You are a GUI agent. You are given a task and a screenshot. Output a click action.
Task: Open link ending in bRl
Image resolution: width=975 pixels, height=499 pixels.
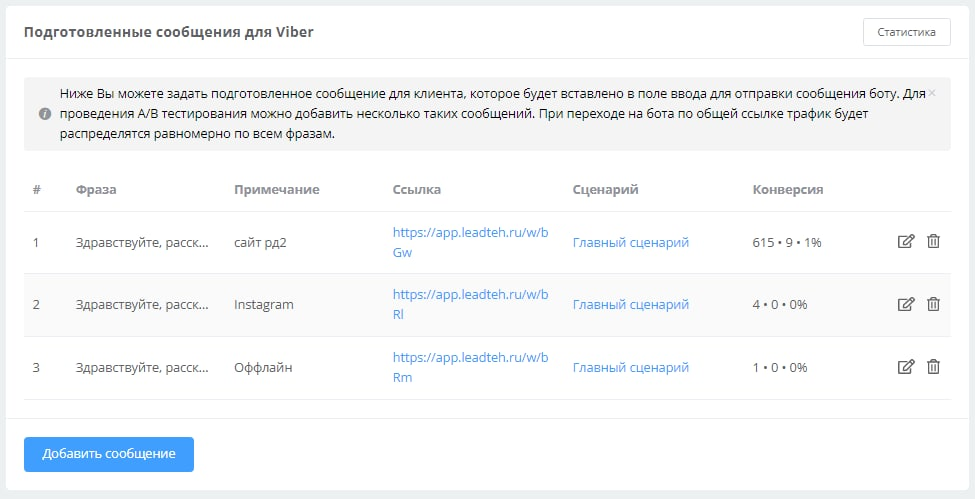click(470, 305)
